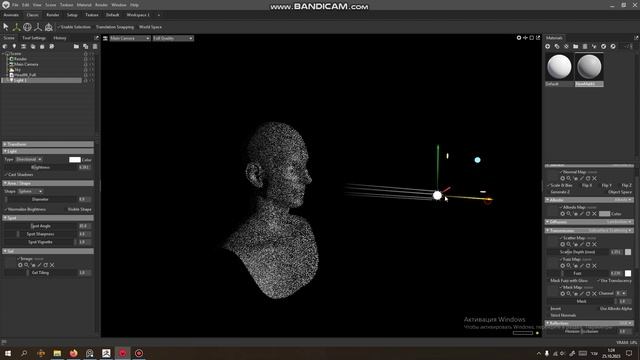
Task: Collapse the Gel section
Action: [x=48, y=251]
